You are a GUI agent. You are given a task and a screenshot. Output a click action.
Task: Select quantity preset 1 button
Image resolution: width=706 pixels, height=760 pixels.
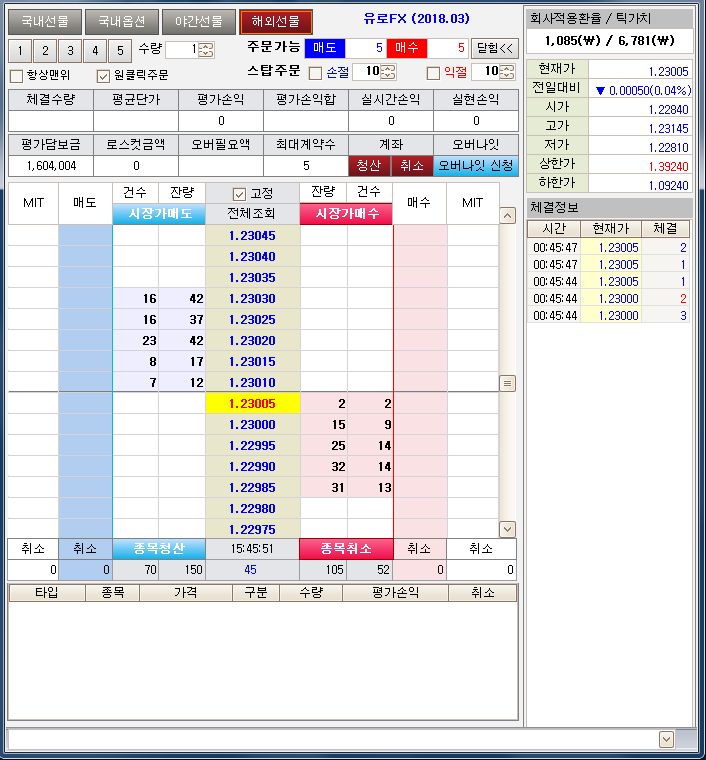click(x=20, y=50)
